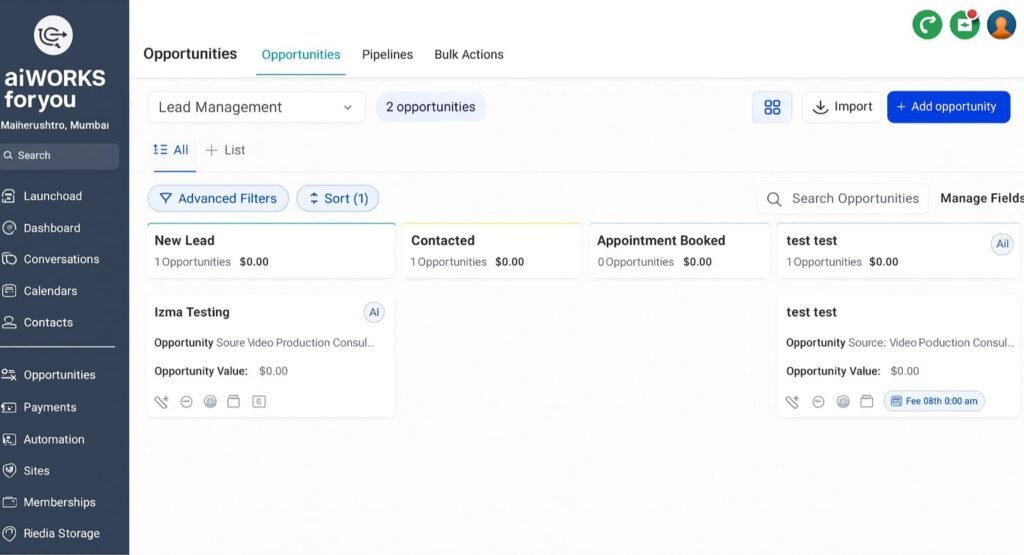Click the Search Opportunities field
The image size is (1024, 555).
point(853,198)
